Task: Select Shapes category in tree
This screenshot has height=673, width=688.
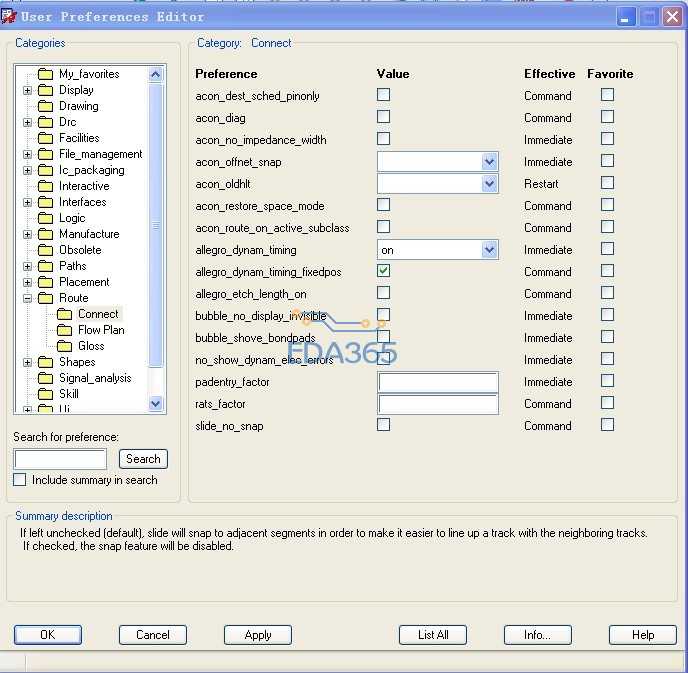Action: [77, 362]
